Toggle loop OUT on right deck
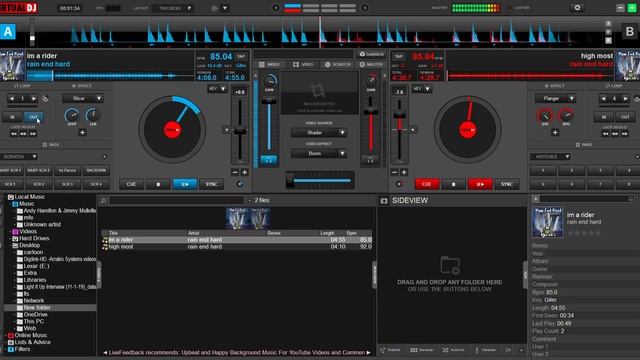This screenshot has height=360, width=640. (625, 117)
